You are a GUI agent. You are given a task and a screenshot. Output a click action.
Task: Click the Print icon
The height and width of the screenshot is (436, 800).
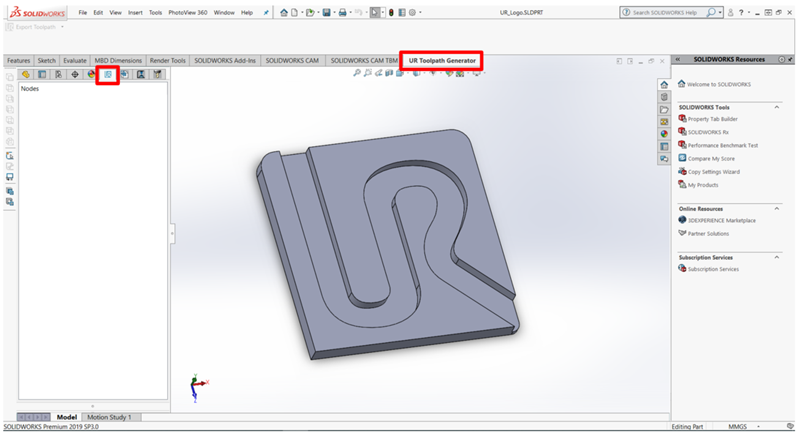click(343, 12)
